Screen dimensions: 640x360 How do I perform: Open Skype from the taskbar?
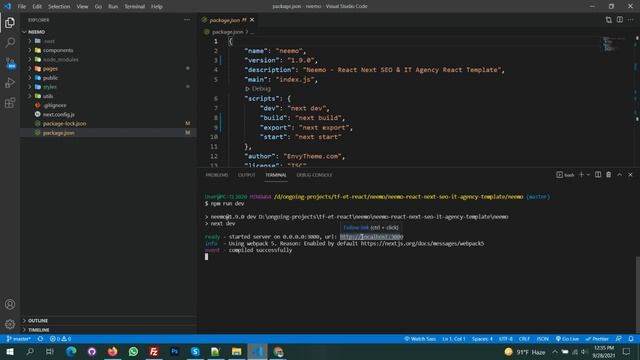point(195,351)
